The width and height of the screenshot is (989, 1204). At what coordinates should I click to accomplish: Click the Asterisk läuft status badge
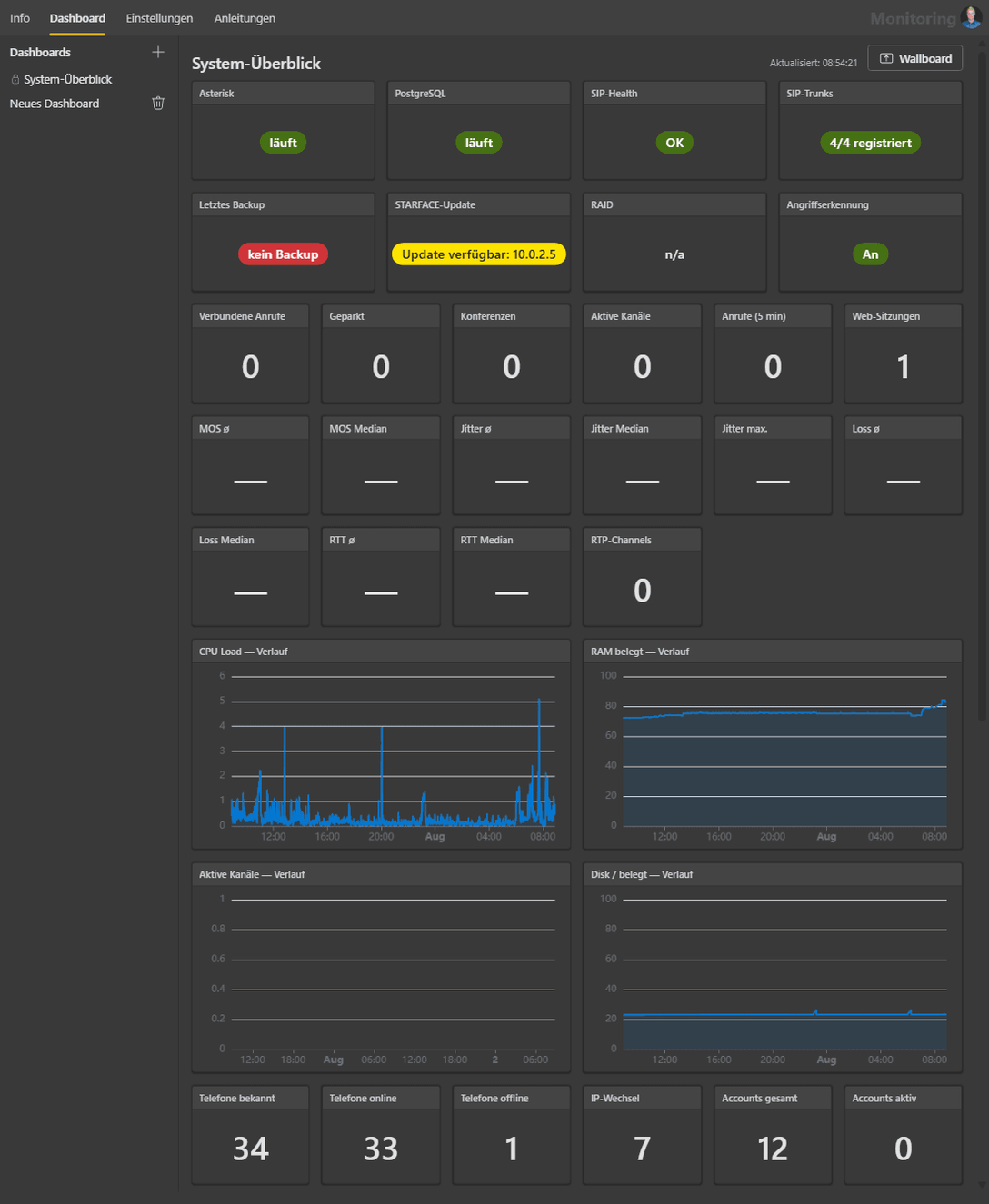(283, 143)
